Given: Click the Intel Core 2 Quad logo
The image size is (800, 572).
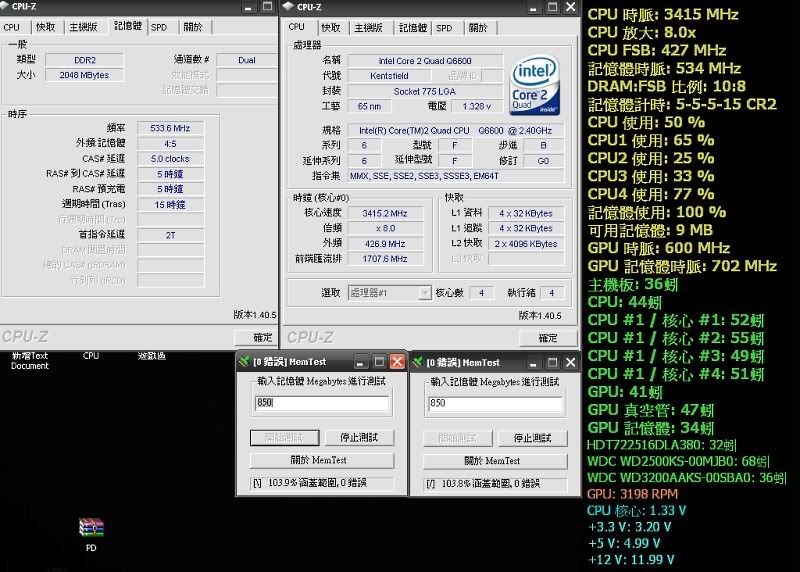Looking at the screenshot, I should click(x=535, y=85).
